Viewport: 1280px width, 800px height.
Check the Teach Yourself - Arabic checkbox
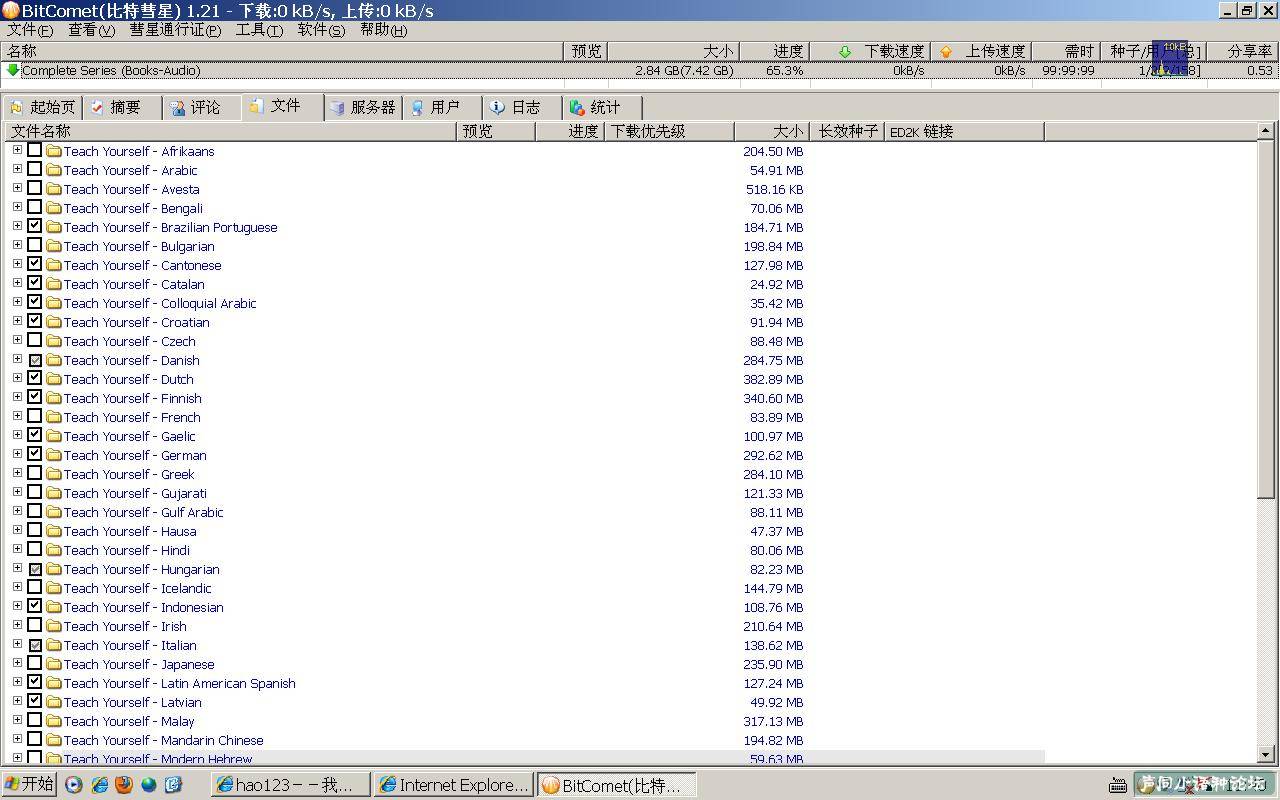[35, 169]
